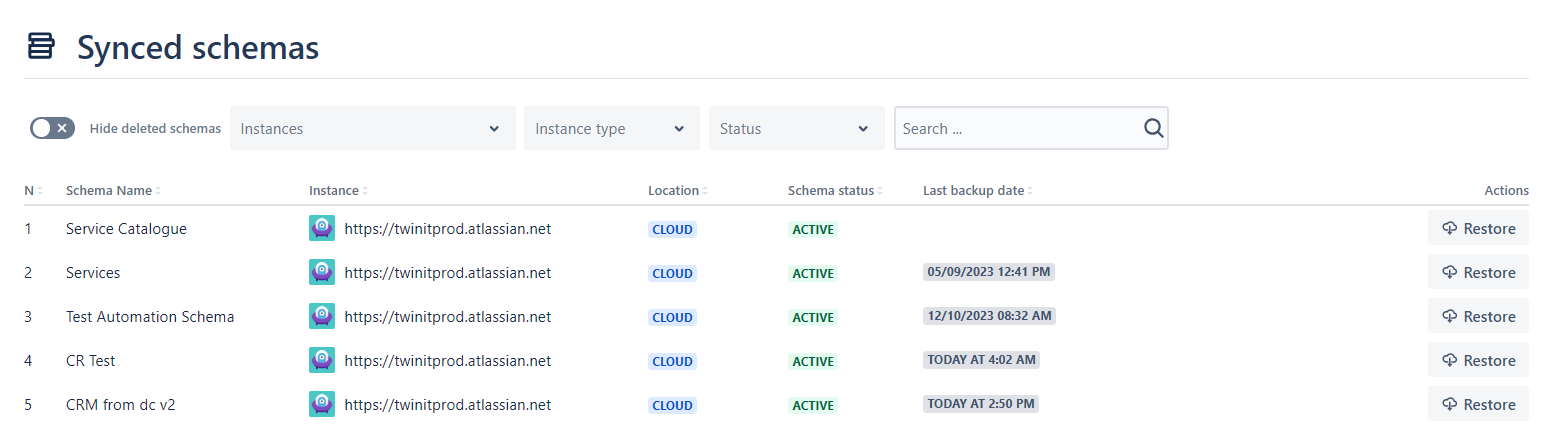This screenshot has width=1552, height=430.
Task: Restore the CRM from dc v2 schema
Action: click(x=1478, y=404)
